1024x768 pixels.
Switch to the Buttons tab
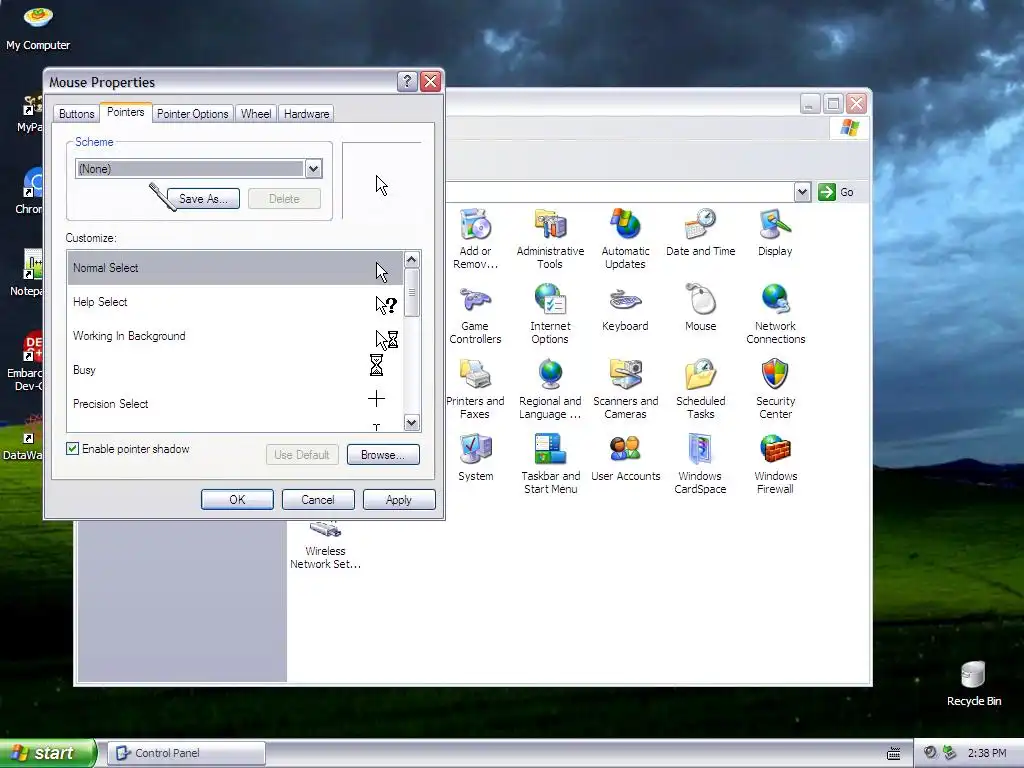76,114
